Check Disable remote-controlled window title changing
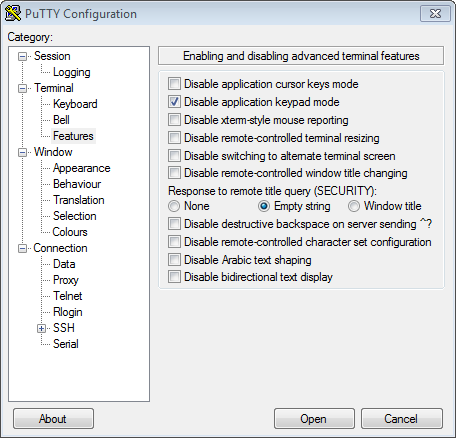 pyautogui.click(x=174, y=173)
